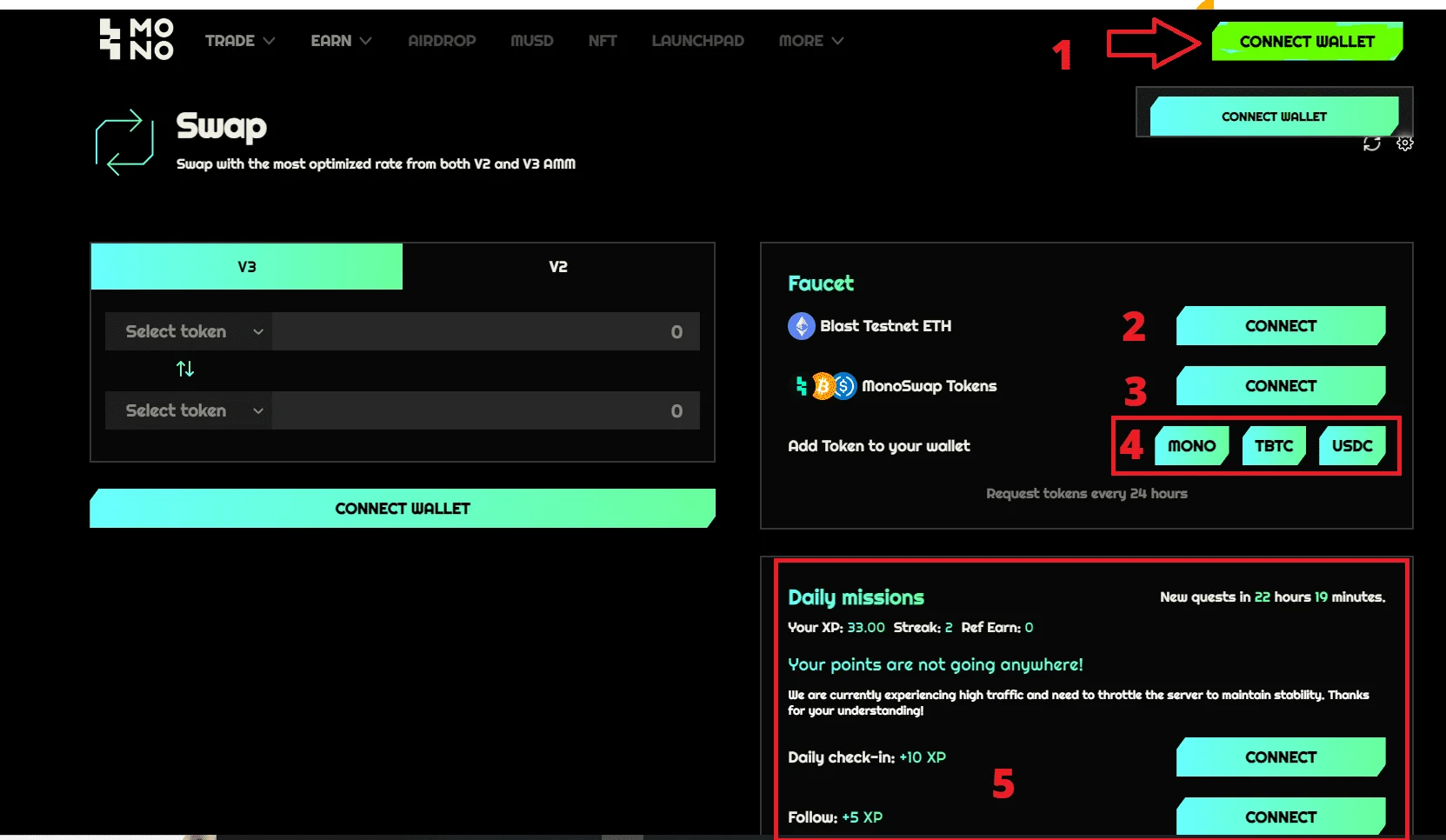Expand the TRADE menu

pyautogui.click(x=240, y=41)
